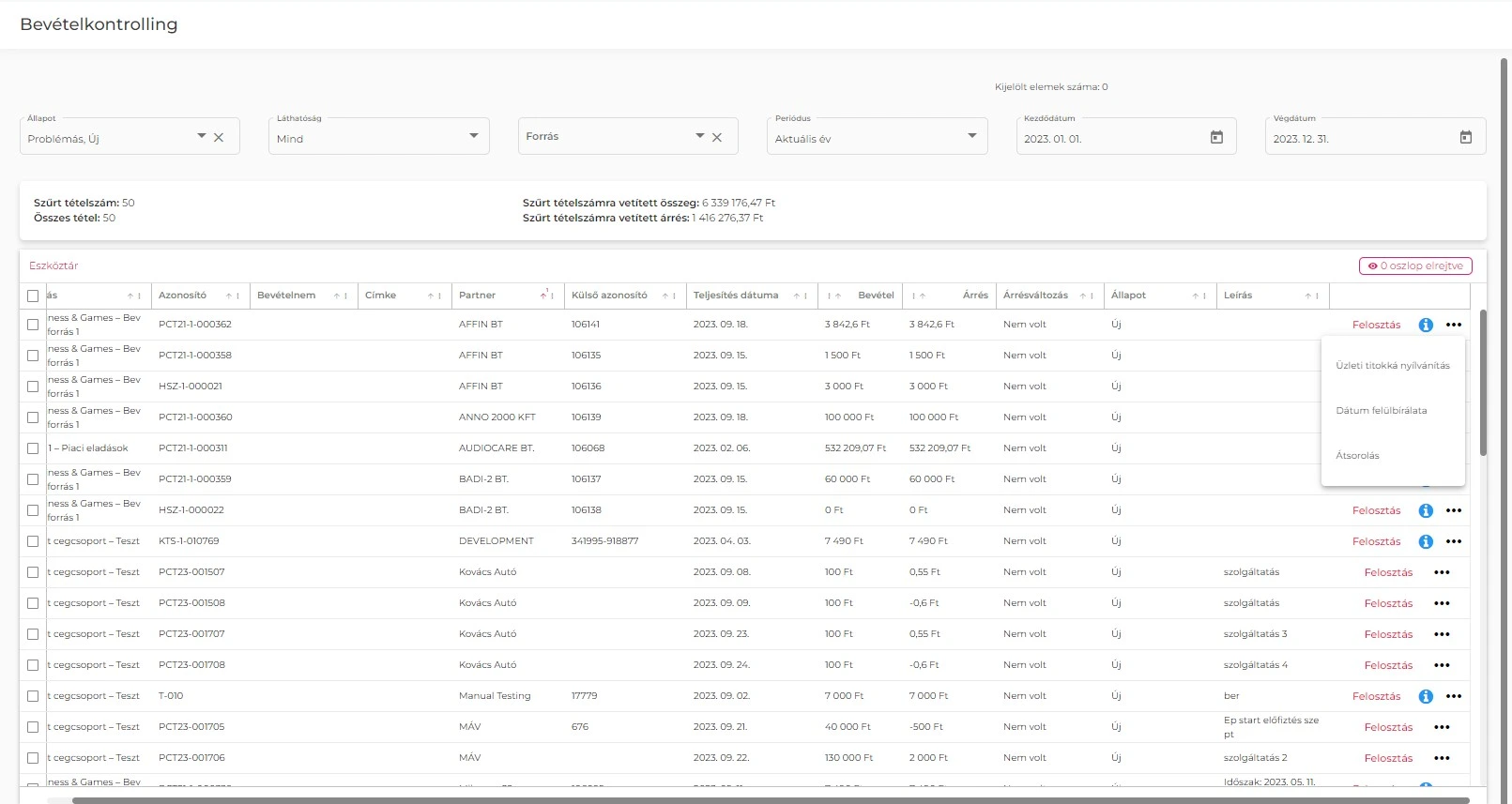This screenshot has width=1512, height=804.
Task: Expand the Állapot dropdown arrow
Action: coord(201,136)
